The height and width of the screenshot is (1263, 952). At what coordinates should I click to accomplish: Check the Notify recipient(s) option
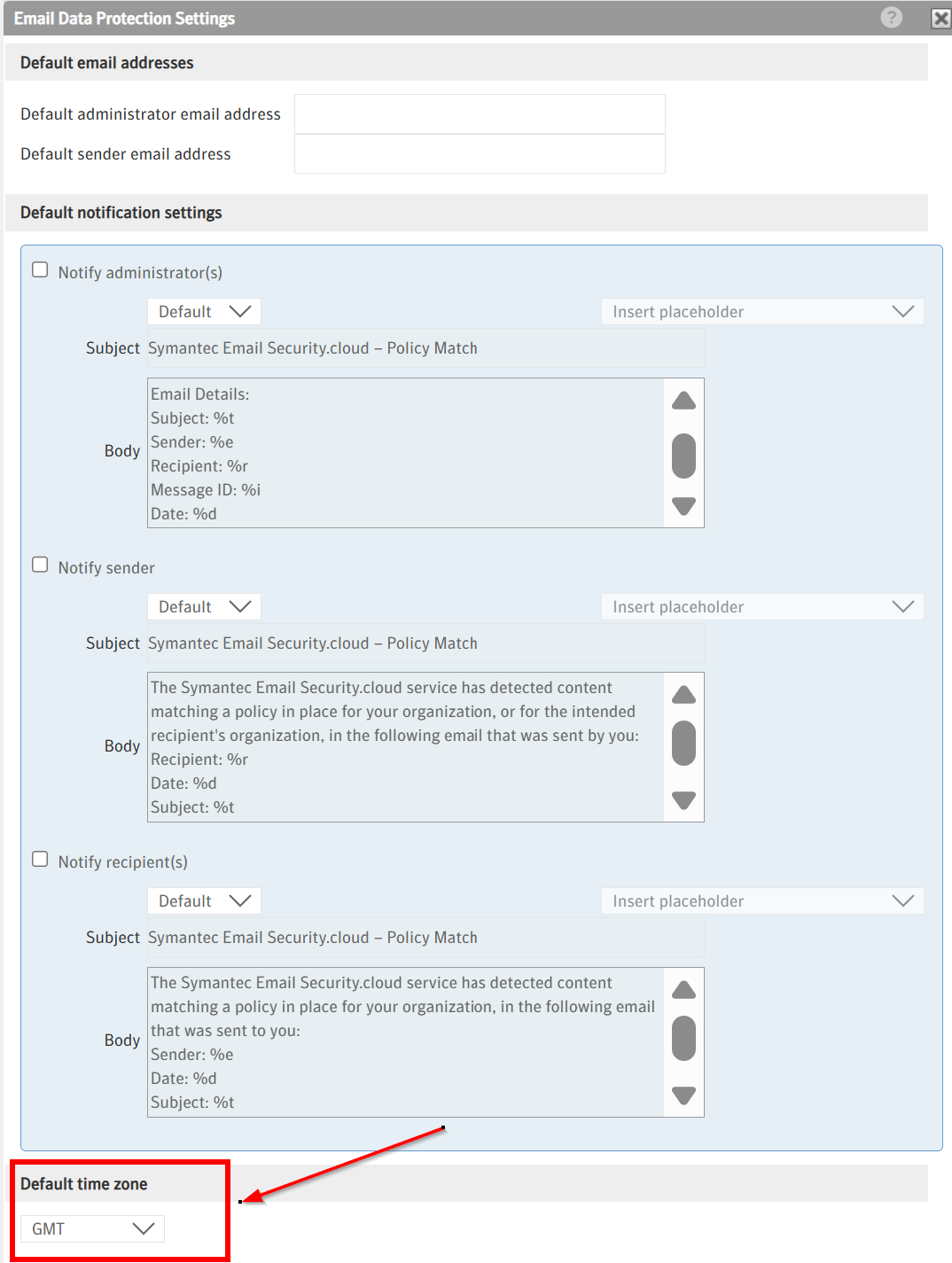coord(40,859)
